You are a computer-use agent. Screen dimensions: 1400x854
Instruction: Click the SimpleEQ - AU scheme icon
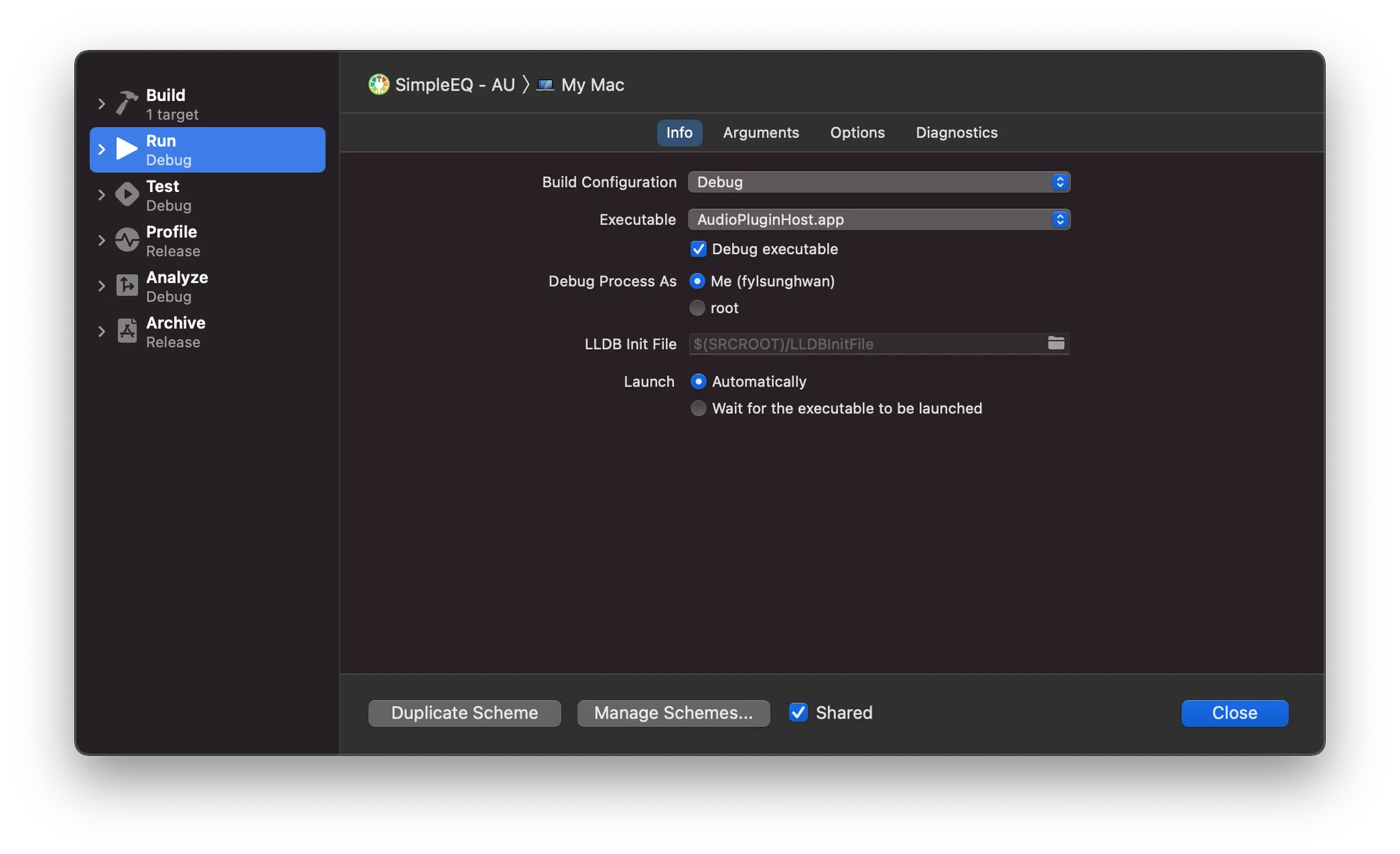tap(379, 85)
